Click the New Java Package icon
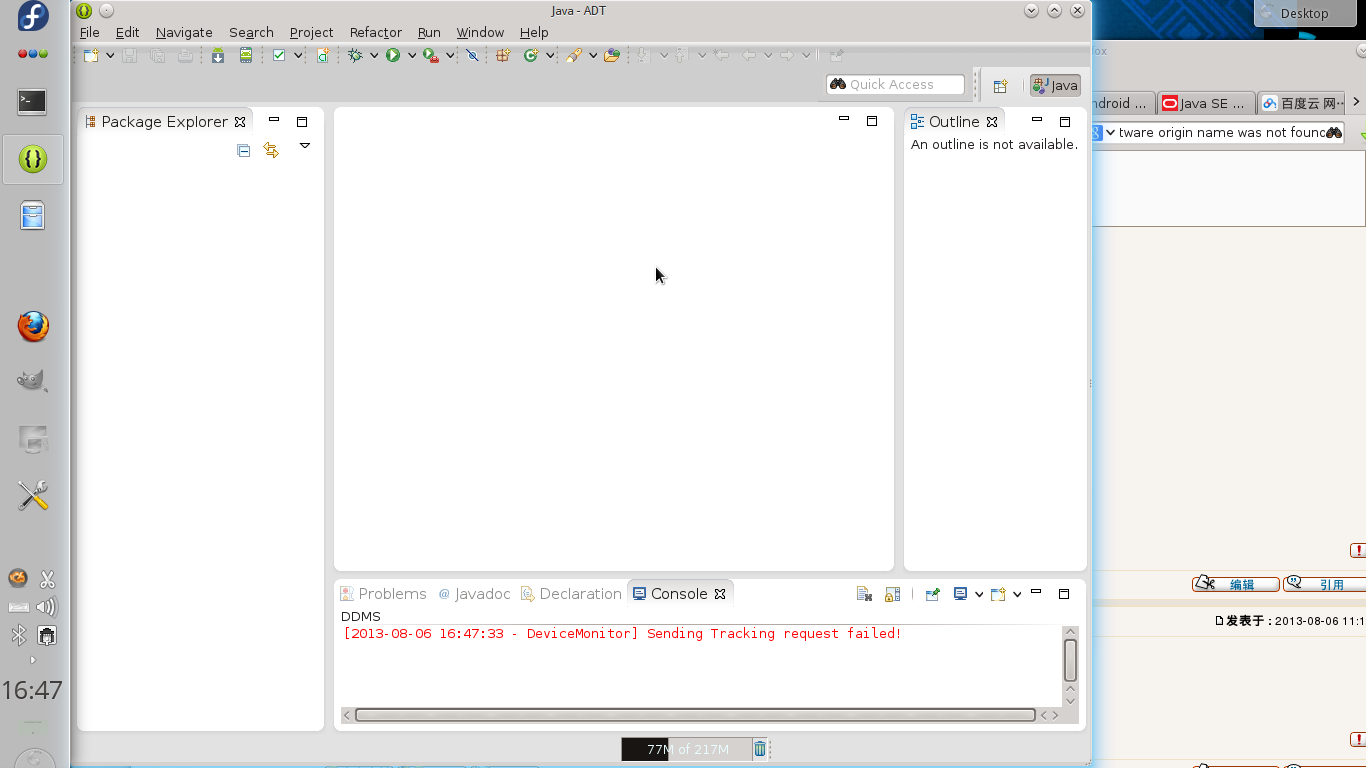 pos(503,56)
